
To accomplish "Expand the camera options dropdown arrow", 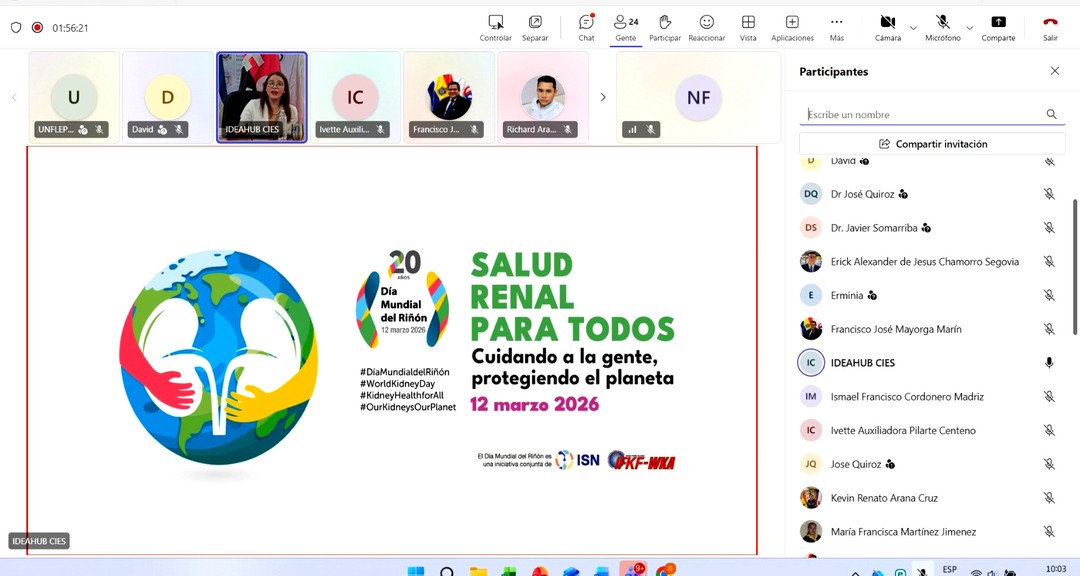I will tap(913, 28).
